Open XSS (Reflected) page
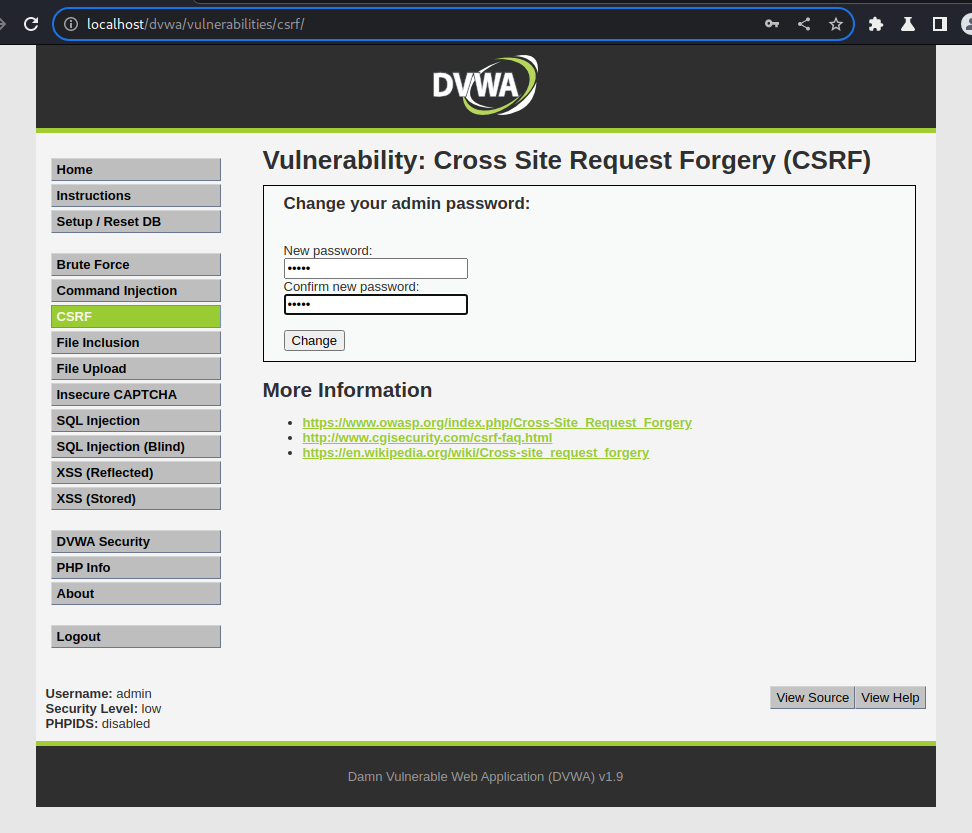This screenshot has width=972, height=833. [136, 473]
